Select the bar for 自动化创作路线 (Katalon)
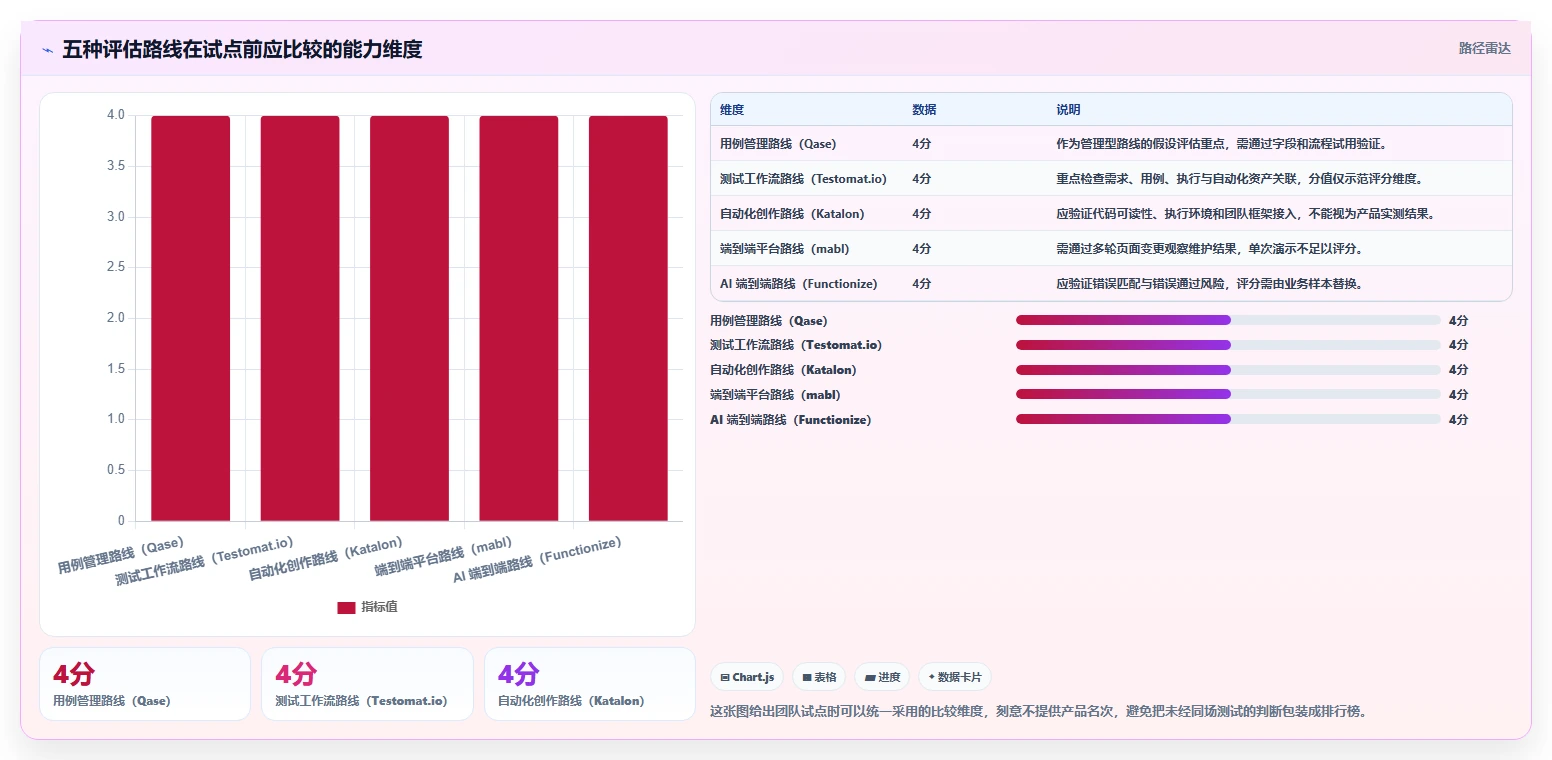 coord(409,318)
